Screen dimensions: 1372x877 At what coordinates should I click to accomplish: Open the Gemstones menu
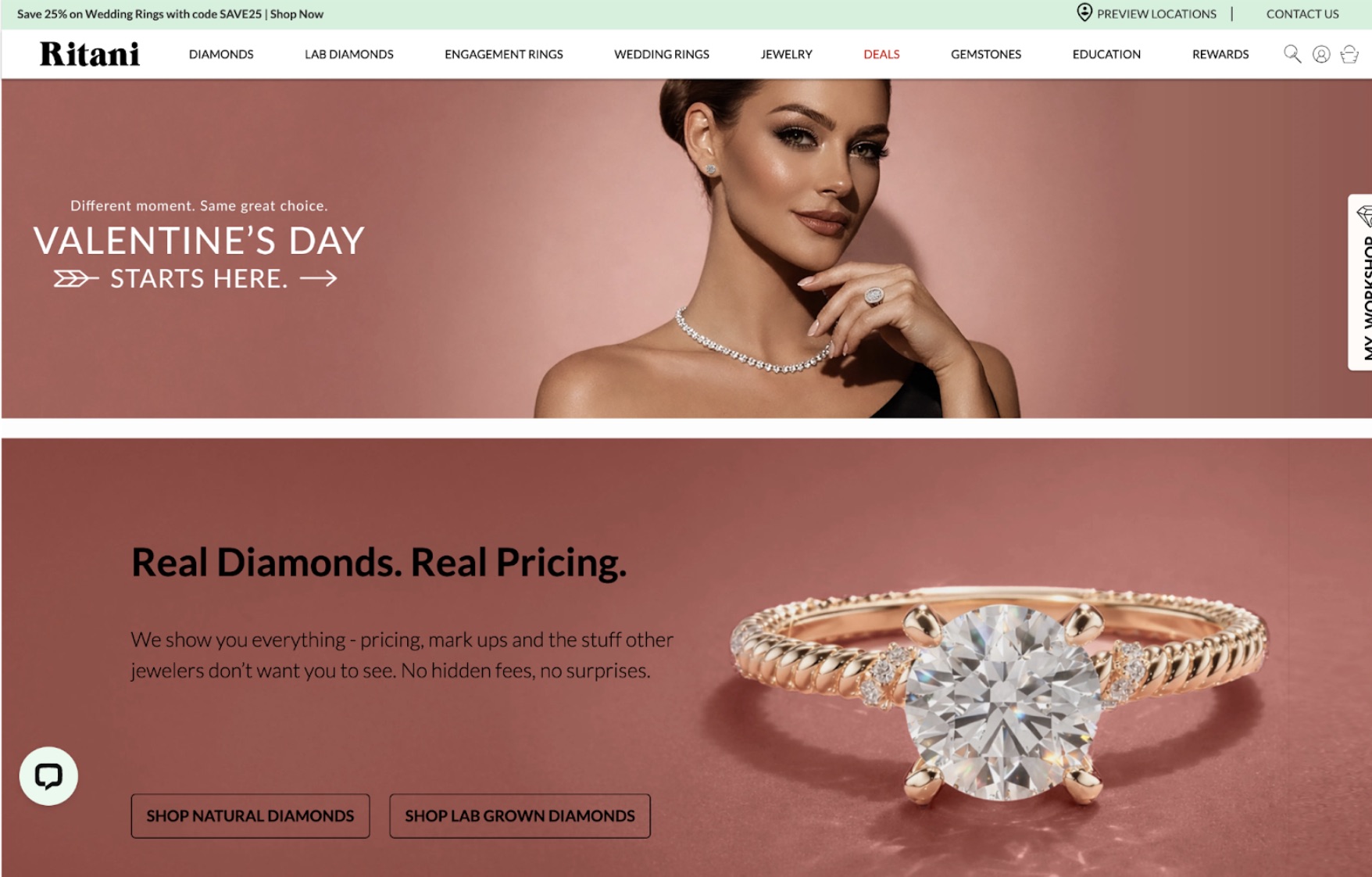pos(986,54)
